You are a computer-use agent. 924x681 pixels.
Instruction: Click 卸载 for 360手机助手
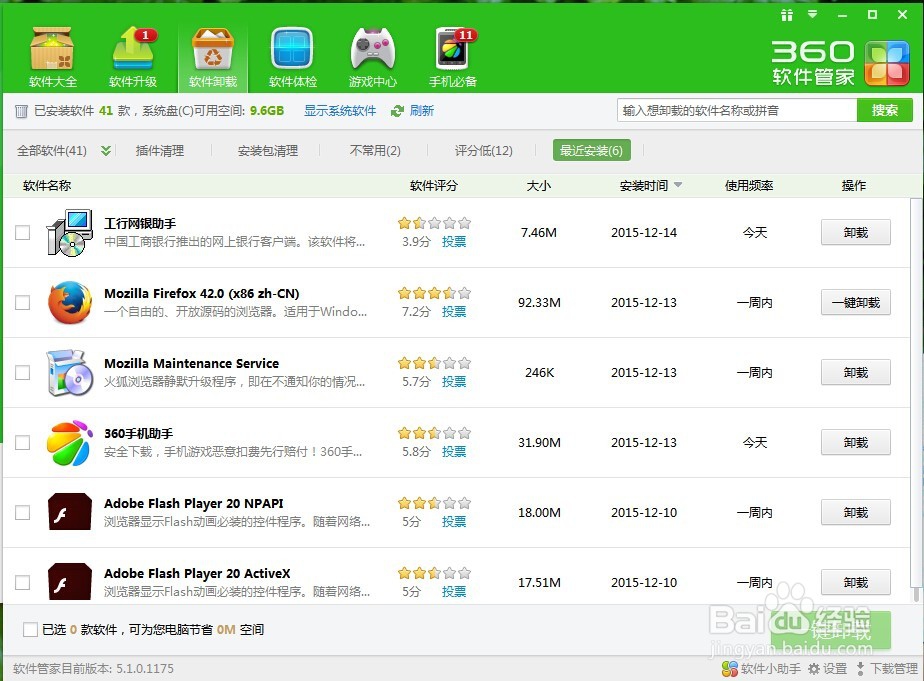856,442
